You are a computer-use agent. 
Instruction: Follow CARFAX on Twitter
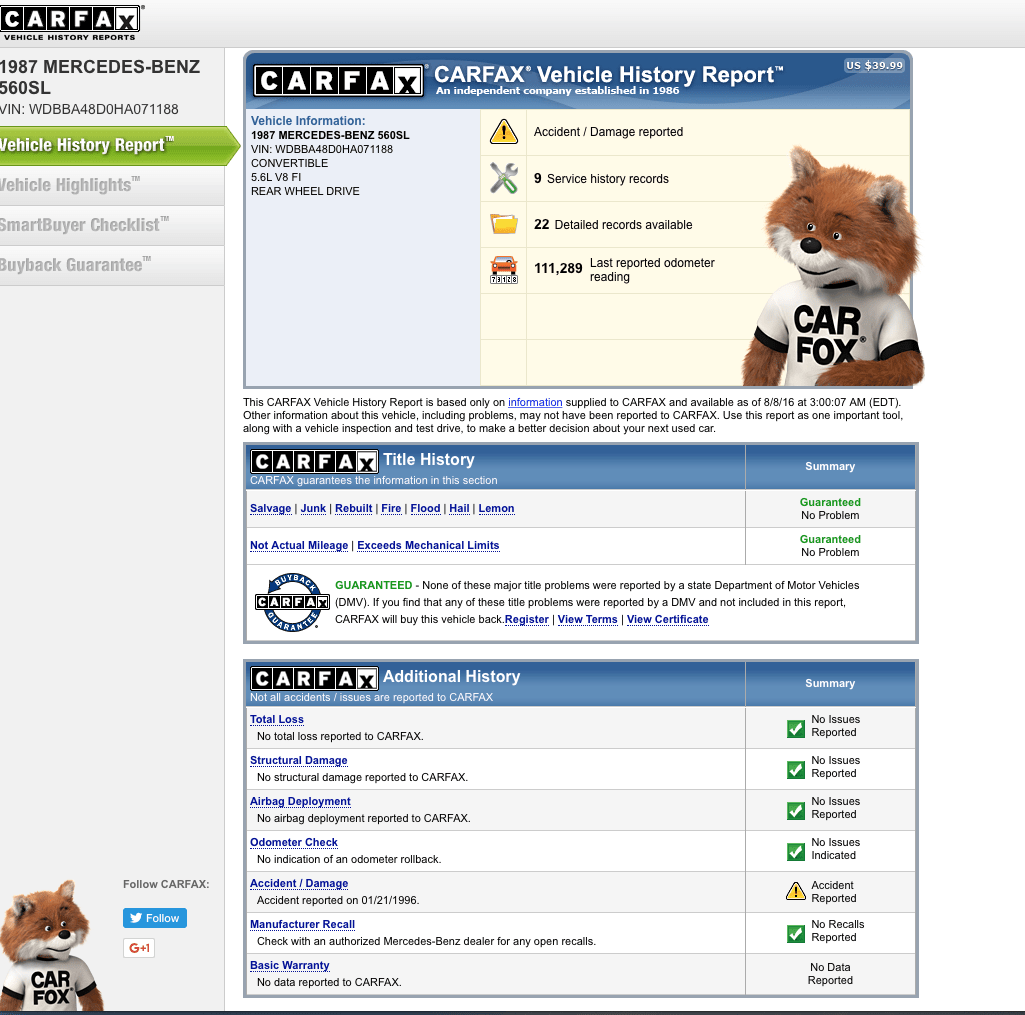click(155, 918)
